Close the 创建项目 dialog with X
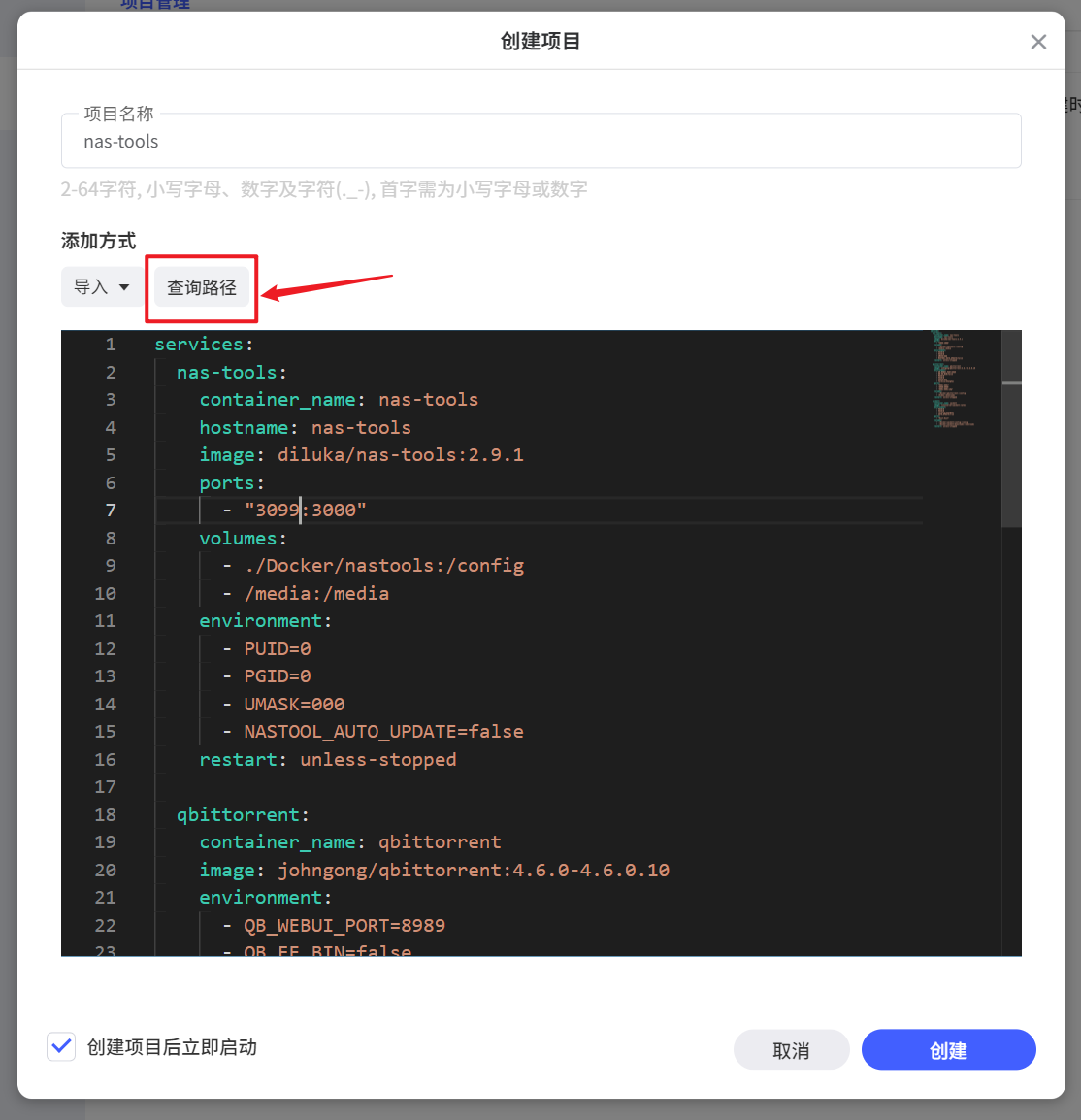Viewport: 1081px width, 1120px height. pyautogui.click(x=1038, y=42)
